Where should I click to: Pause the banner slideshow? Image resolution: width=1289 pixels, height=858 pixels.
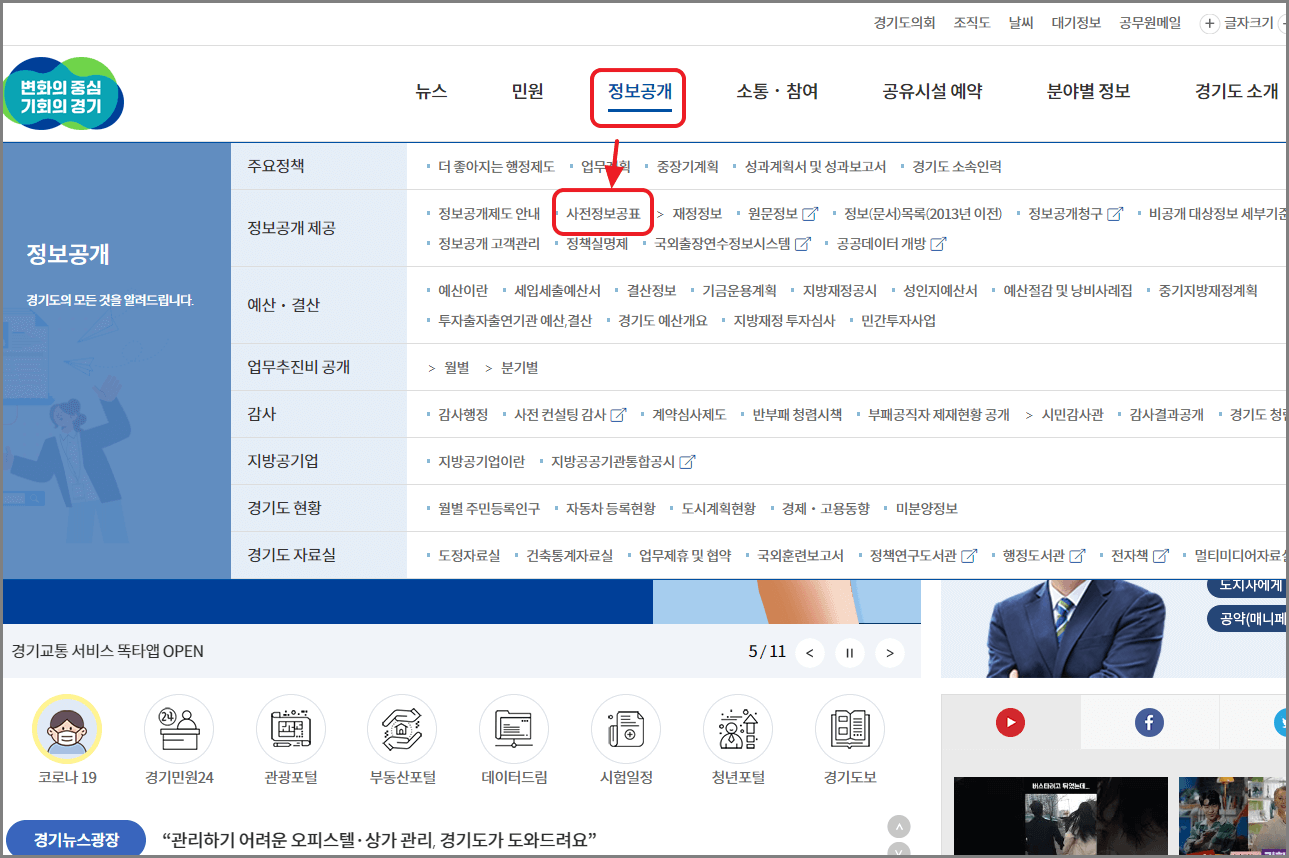(849, 652)
